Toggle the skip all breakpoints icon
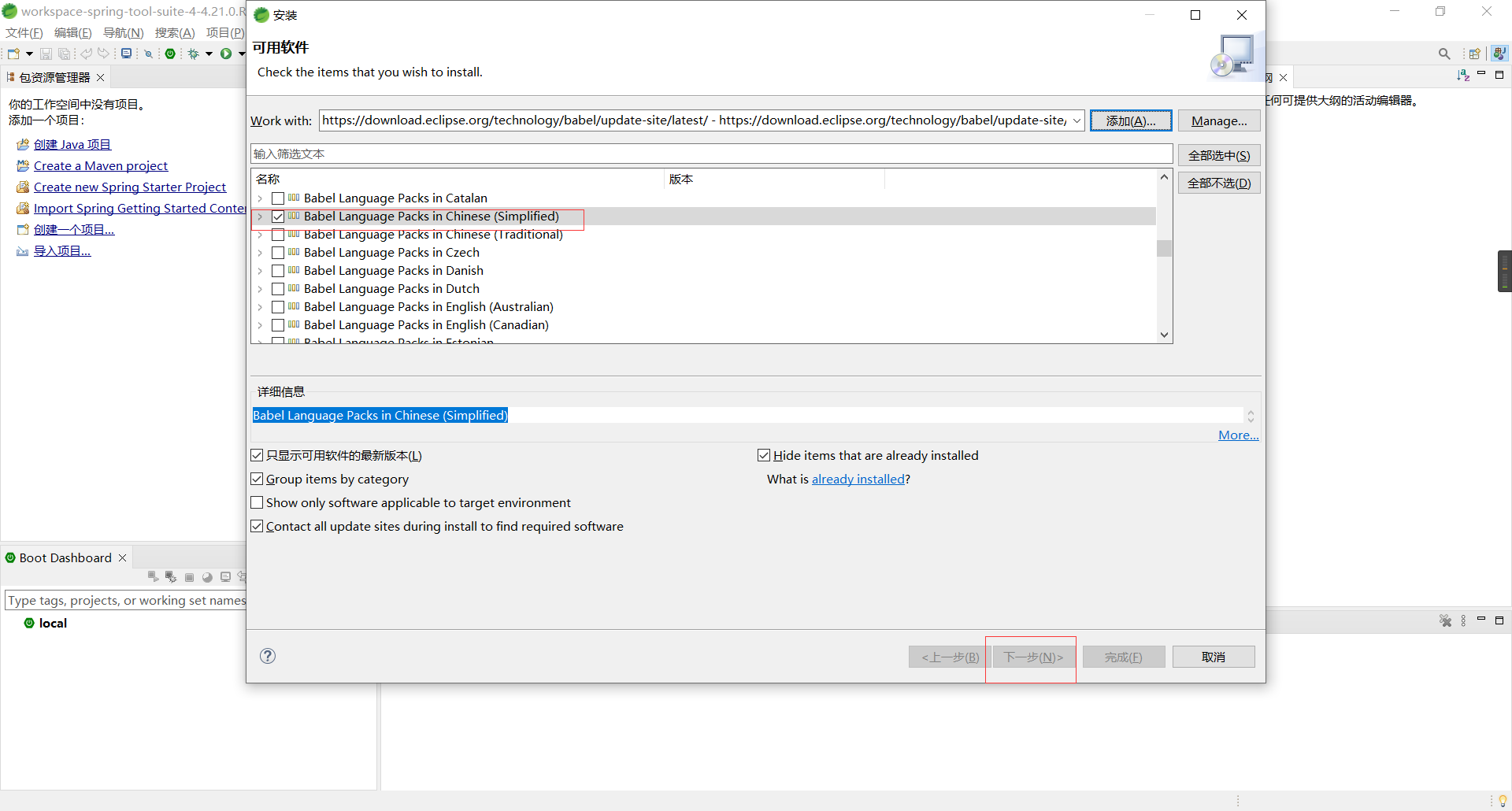1512x811 pixels. coord(148,54)
